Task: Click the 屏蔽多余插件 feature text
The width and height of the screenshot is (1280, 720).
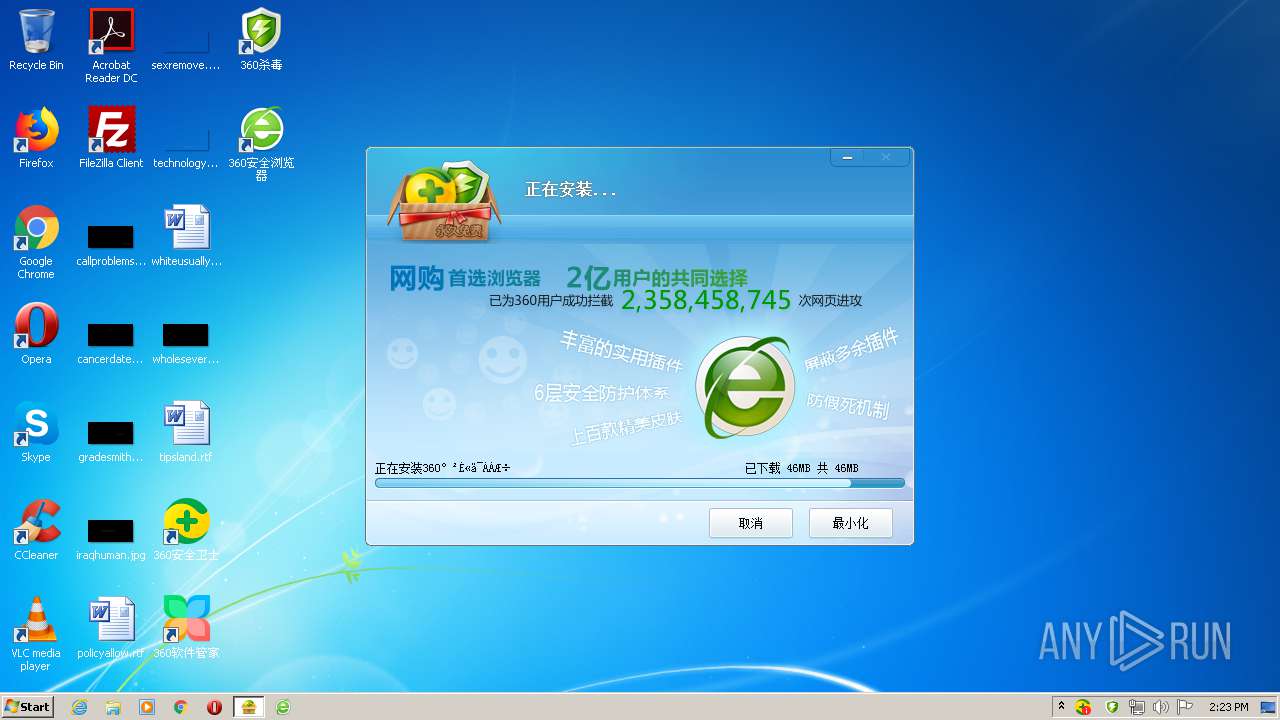Action: point(852,350)
